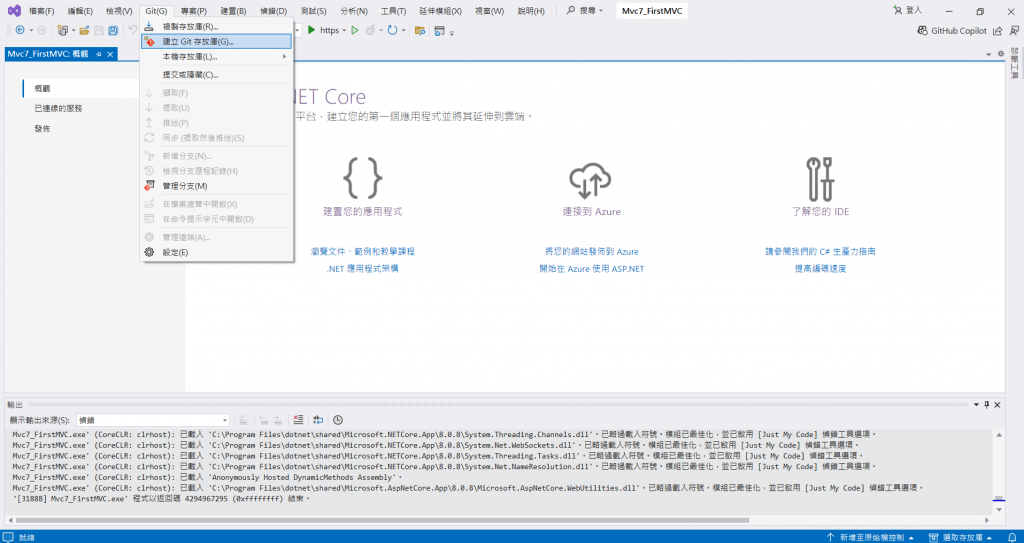
Task: Click the Find in Files folder icon
Action: point(420,30)
